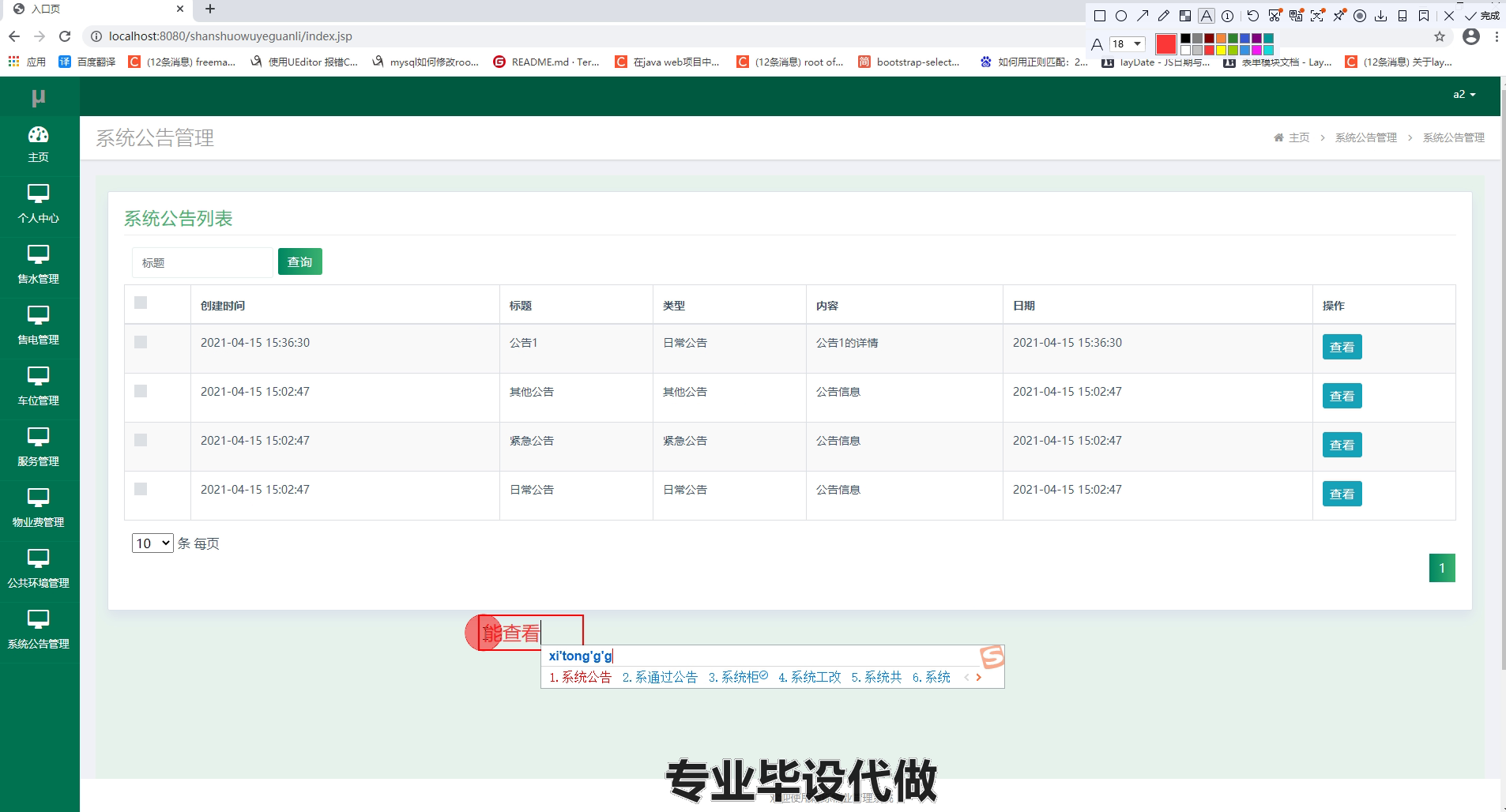Cancel the screenshot with the X icon

tap(1449, 16)
